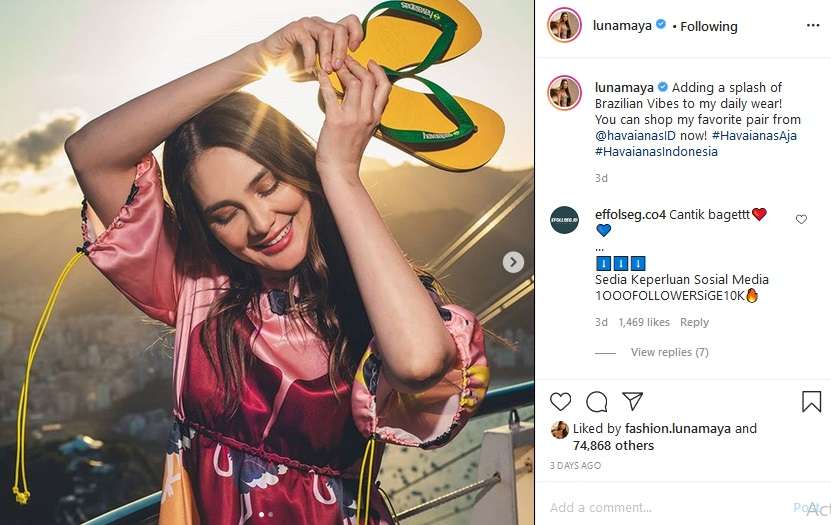831x525 pixels.
Task: Open lunamaya's profile picture in the header
Action: point(564,26)
